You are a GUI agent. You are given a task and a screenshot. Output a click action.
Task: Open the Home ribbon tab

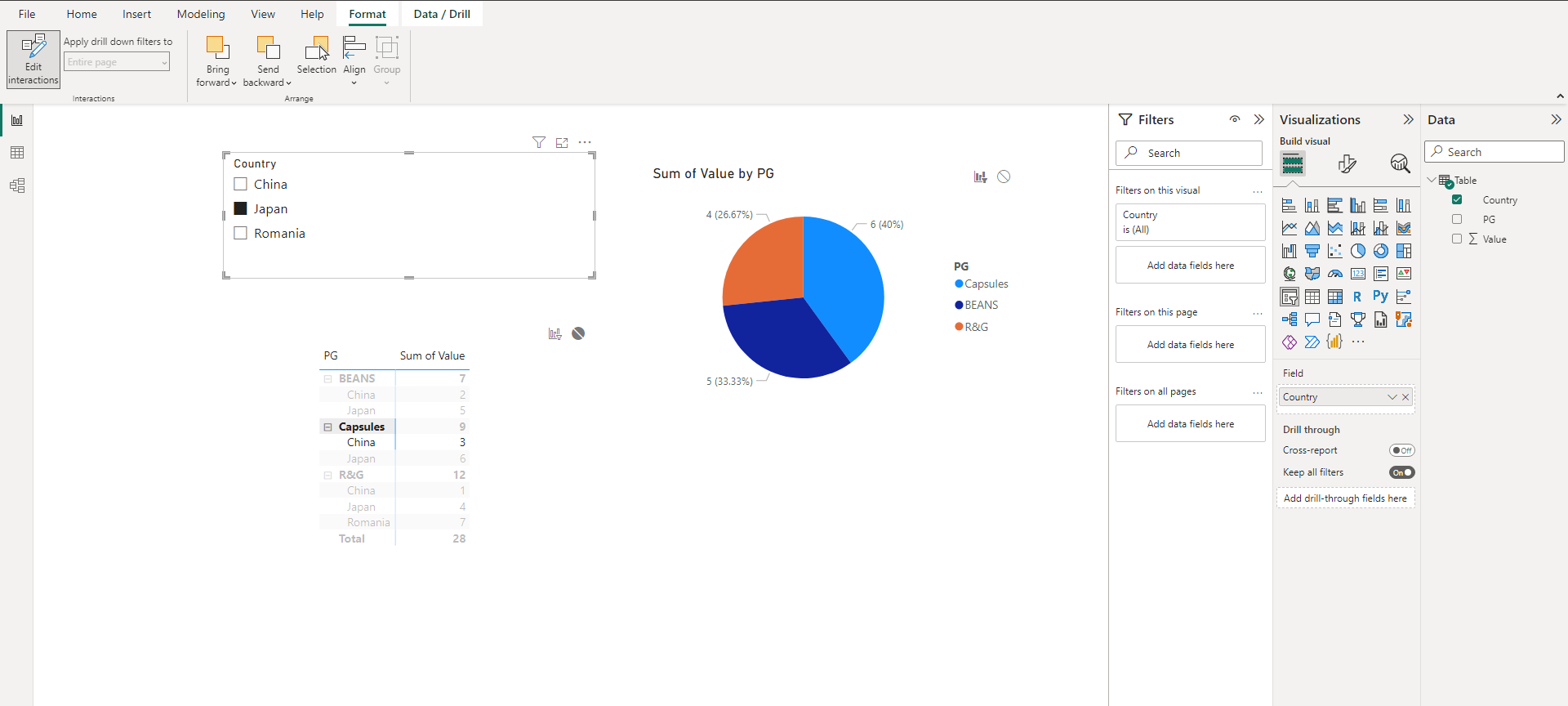tap(82, 14)
